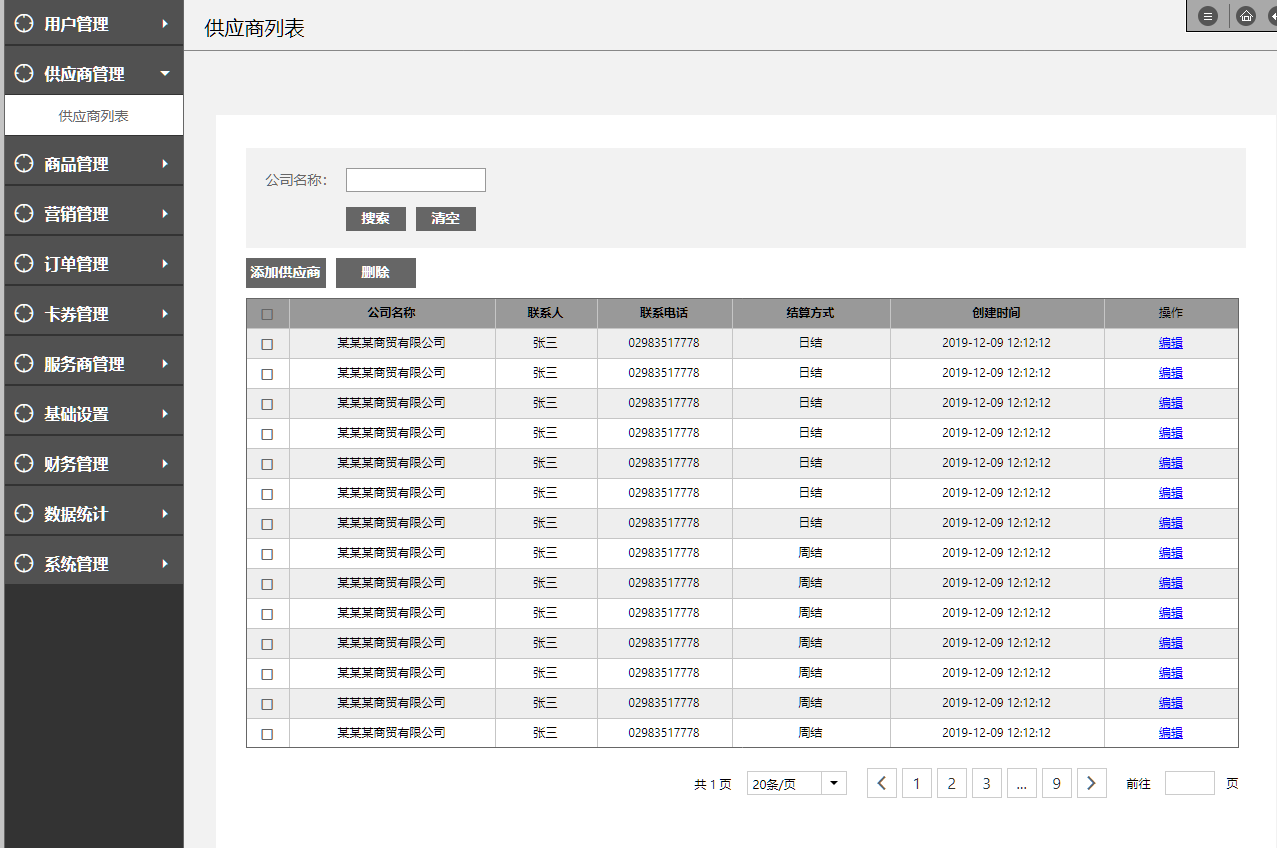
Task: Expand the 财务管理 menu arrow
Action: click(x=165, y=464)
